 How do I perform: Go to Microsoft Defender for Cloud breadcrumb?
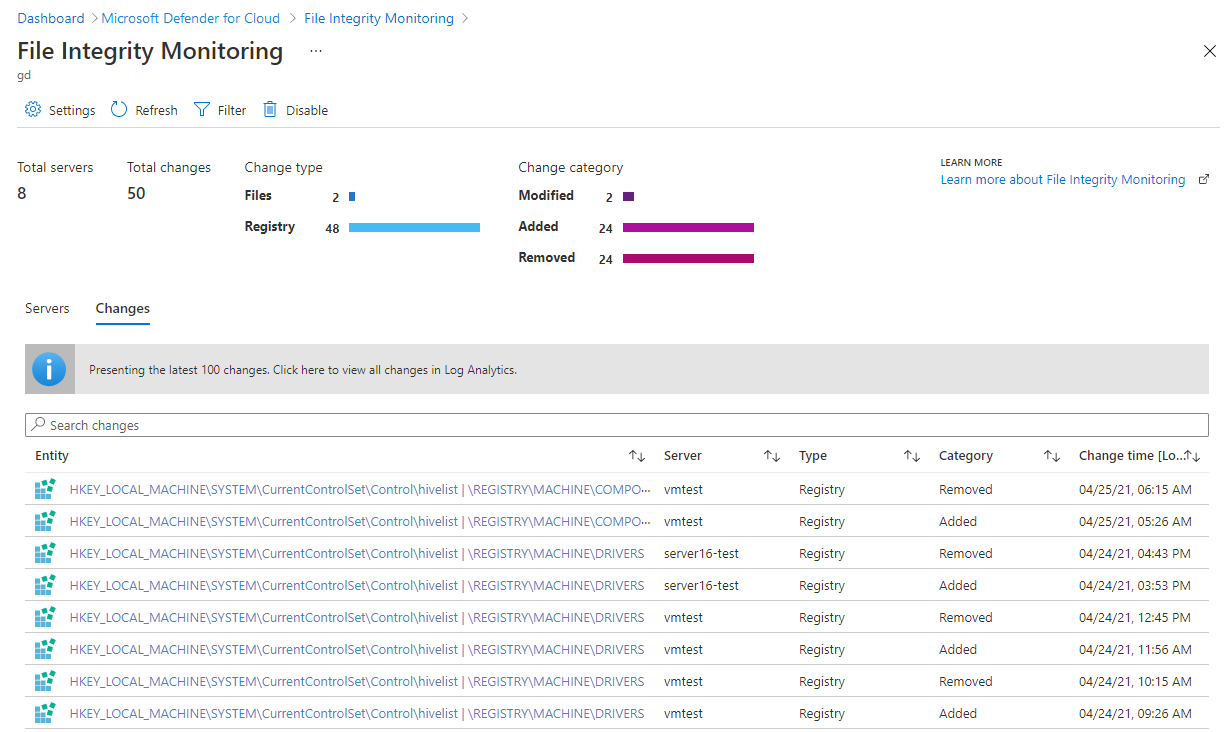(x=190, y=18)
